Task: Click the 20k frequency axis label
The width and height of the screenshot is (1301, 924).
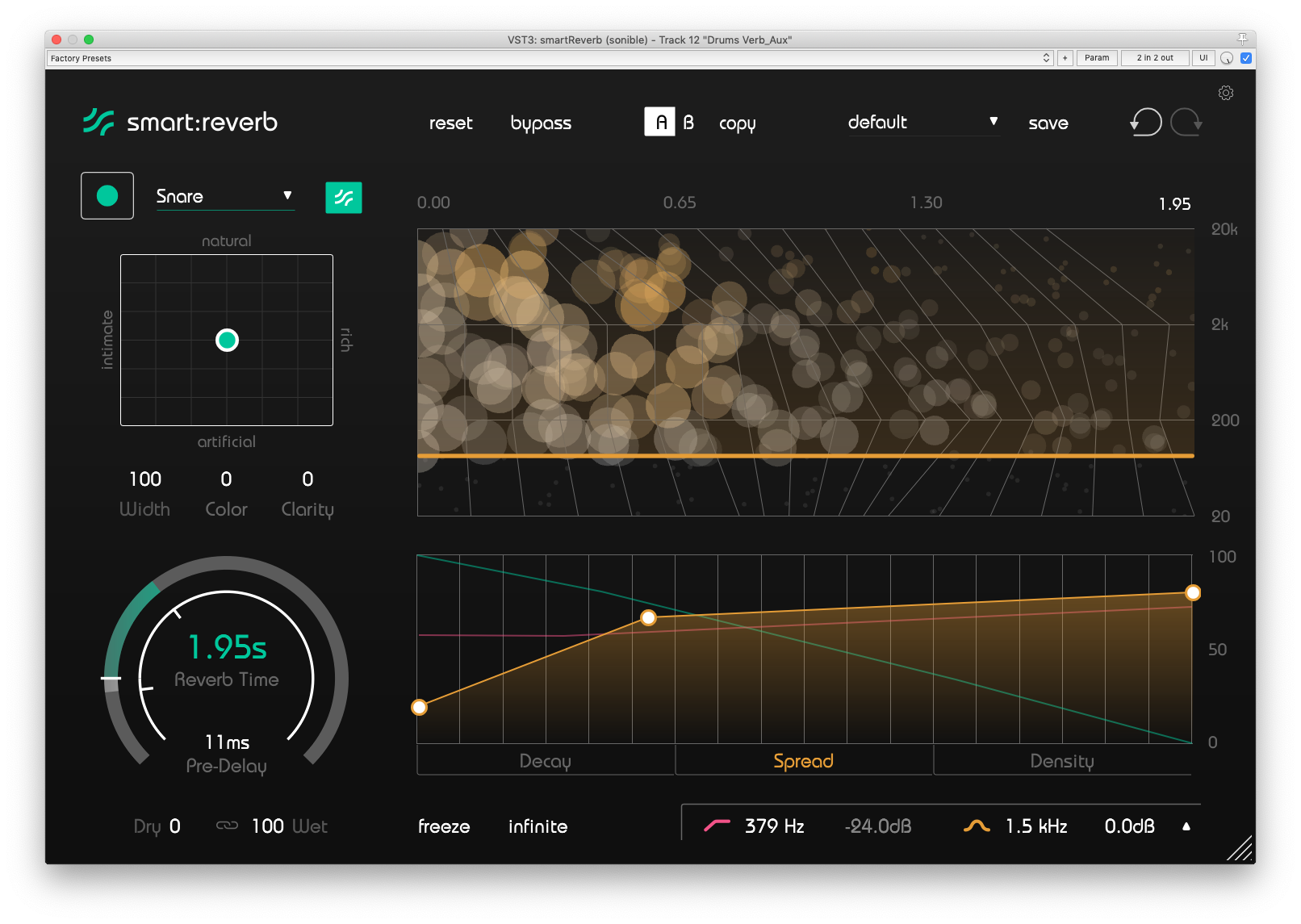Action: [x=1224, y=229]
